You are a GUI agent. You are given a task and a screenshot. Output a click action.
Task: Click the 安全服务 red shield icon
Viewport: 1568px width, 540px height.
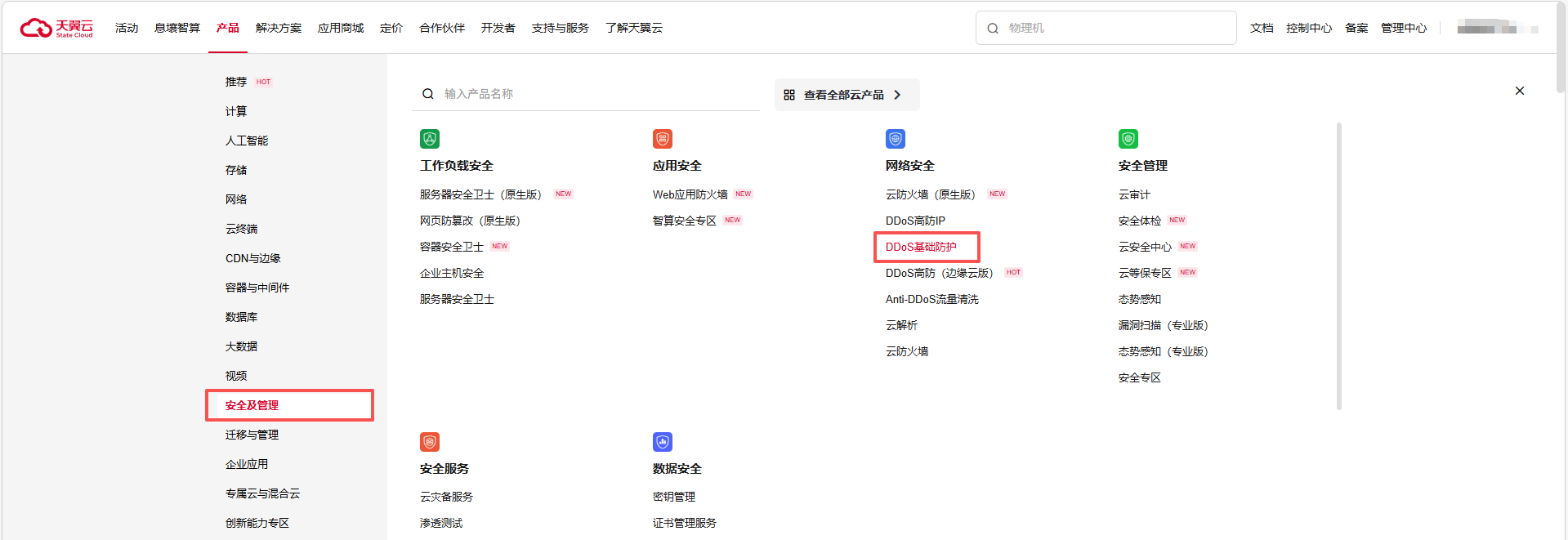pyautogui.click(x=430, y=442)
